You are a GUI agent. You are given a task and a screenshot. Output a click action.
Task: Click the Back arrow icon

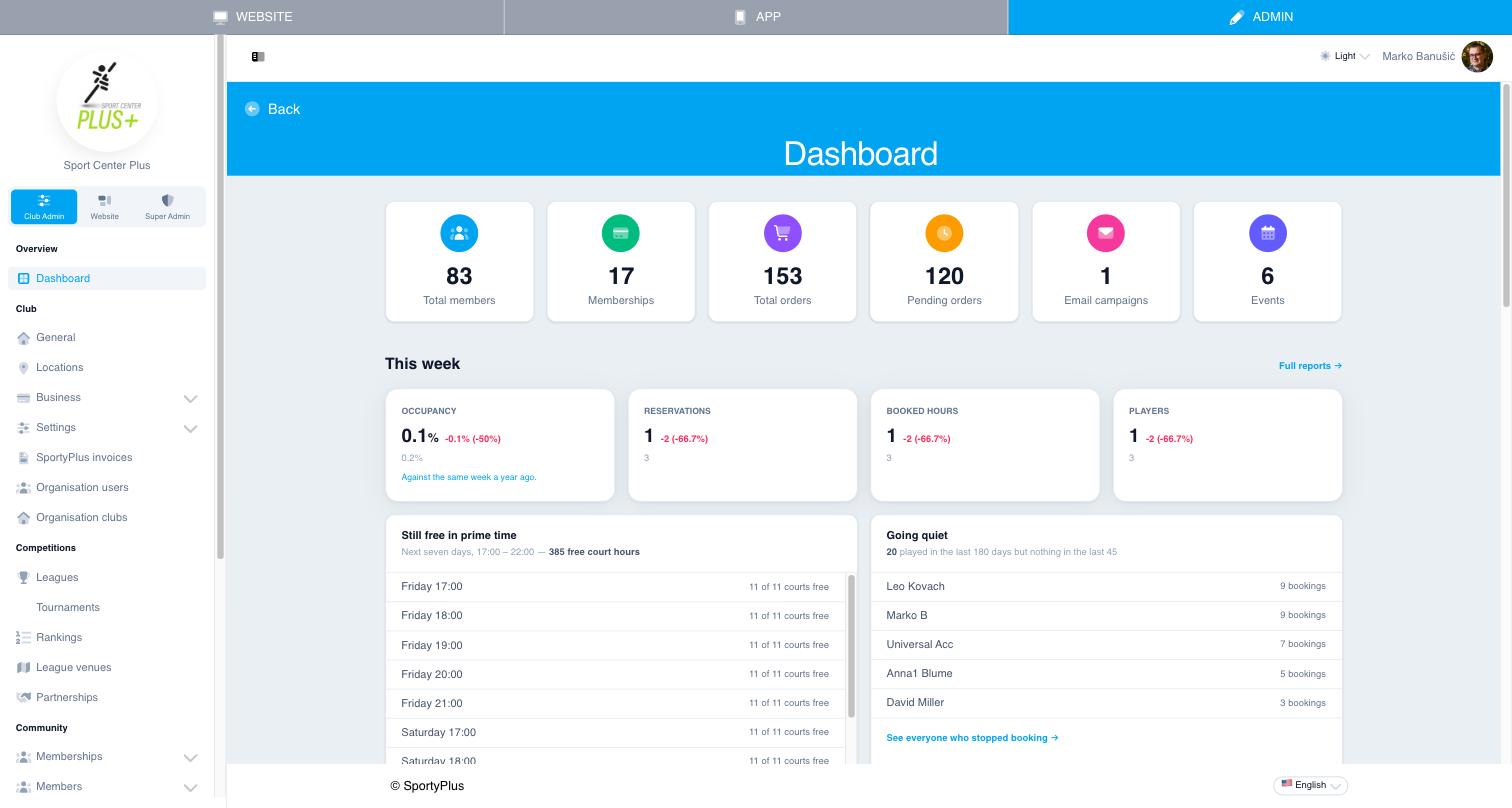pos(252,109)
